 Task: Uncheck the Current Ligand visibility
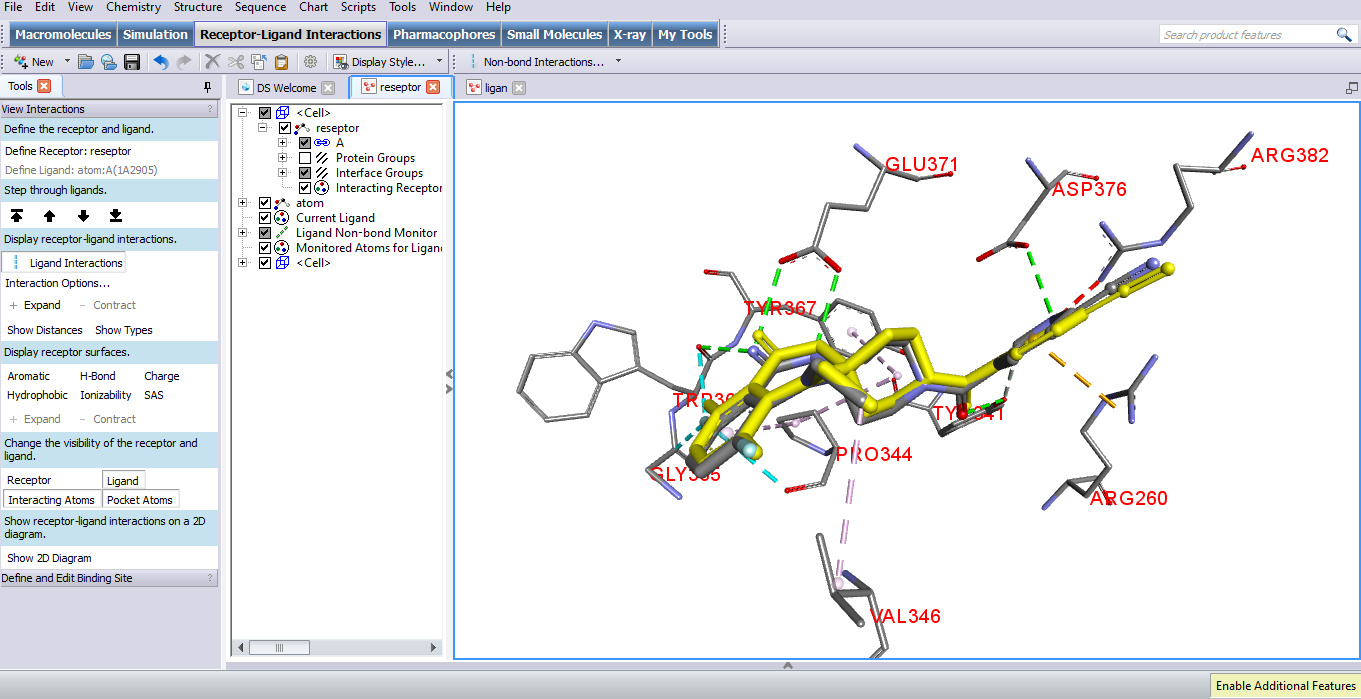point(265,217)
